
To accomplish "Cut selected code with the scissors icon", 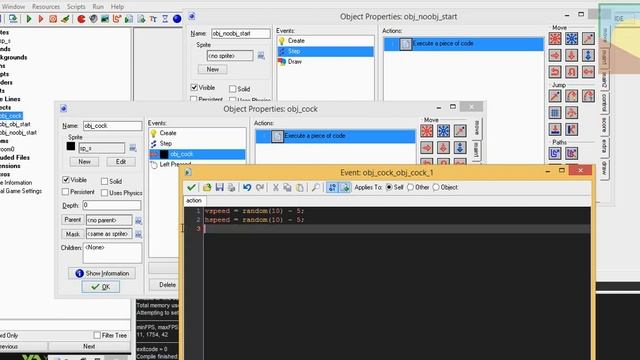I will click(276, 187).
